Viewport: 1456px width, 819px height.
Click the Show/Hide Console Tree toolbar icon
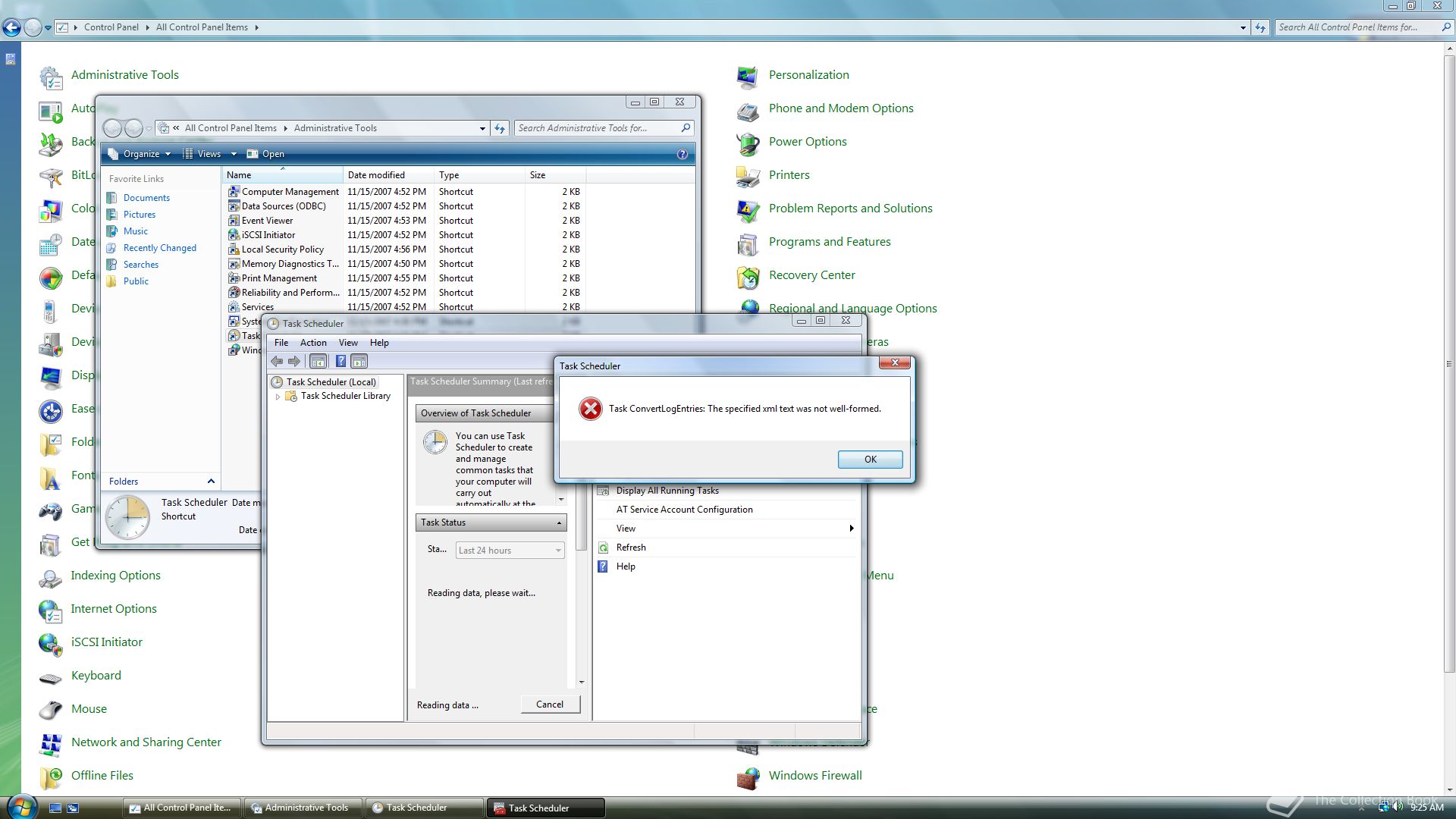click(318, 361)
